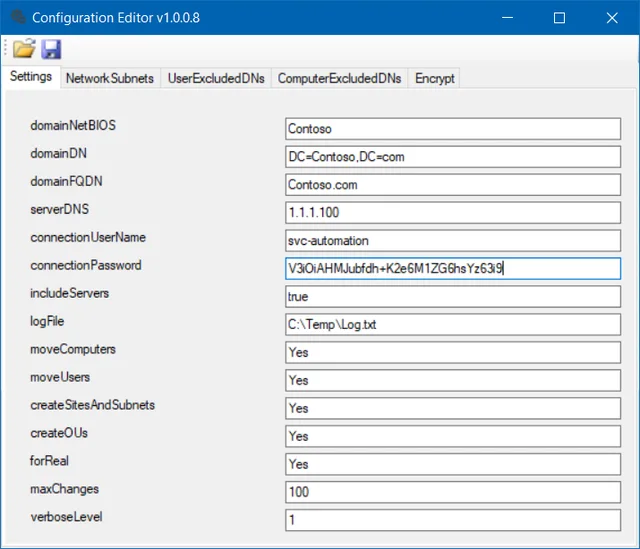Click the logFile label

tap(47, 321)
